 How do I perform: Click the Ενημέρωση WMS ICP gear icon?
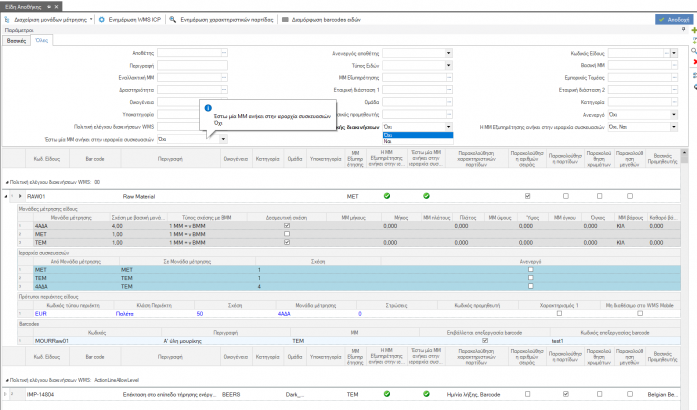coord(102,20)
